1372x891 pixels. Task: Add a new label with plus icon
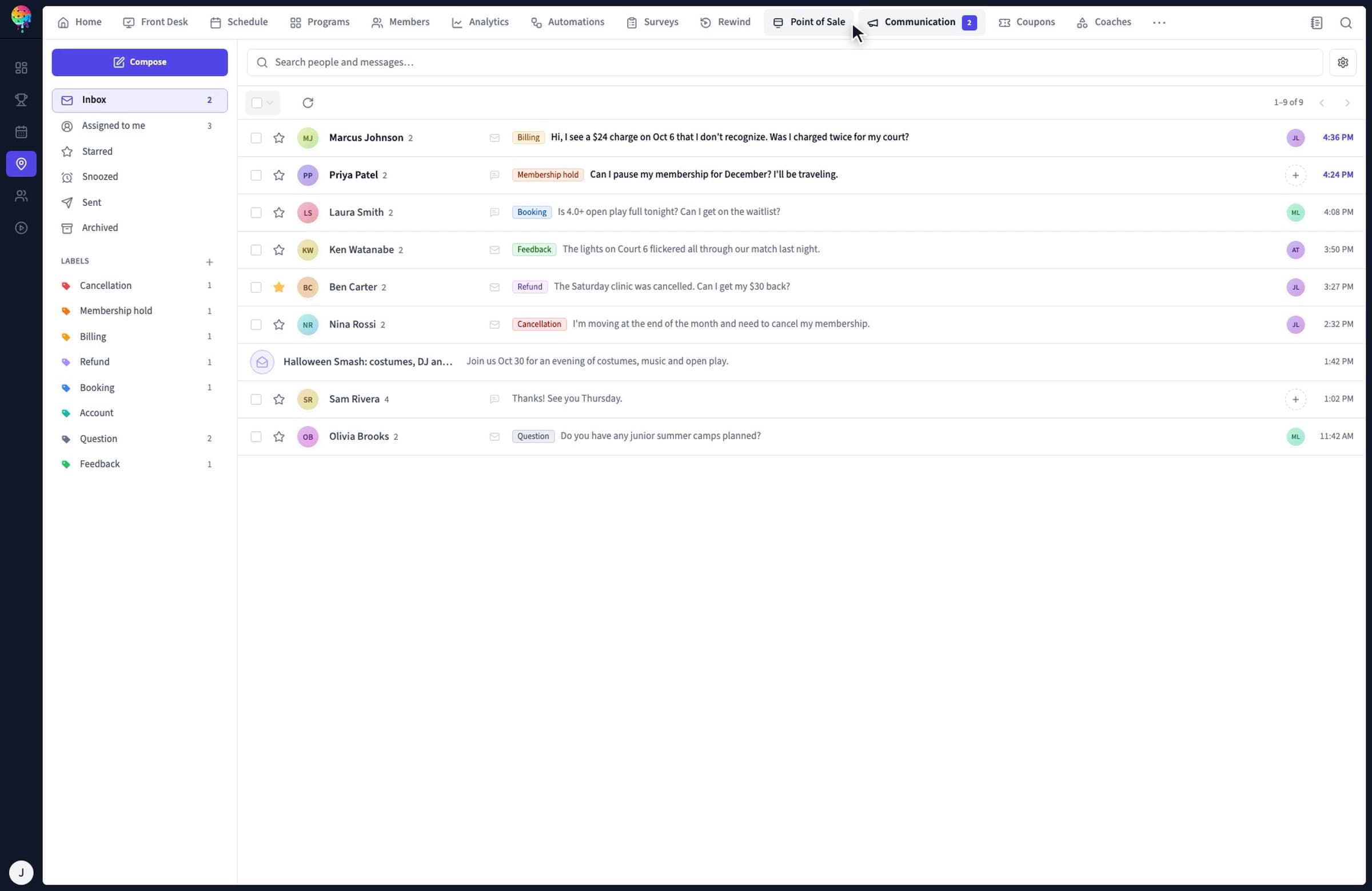(209, 262)
